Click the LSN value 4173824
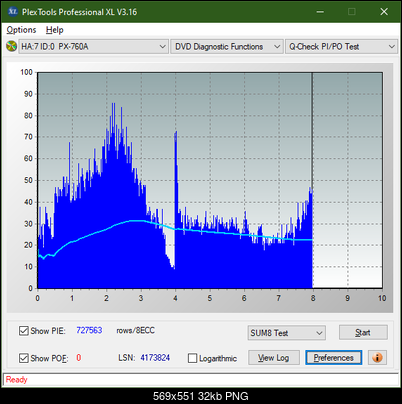This screenshot has height=404, width=402. coord(155,358)
